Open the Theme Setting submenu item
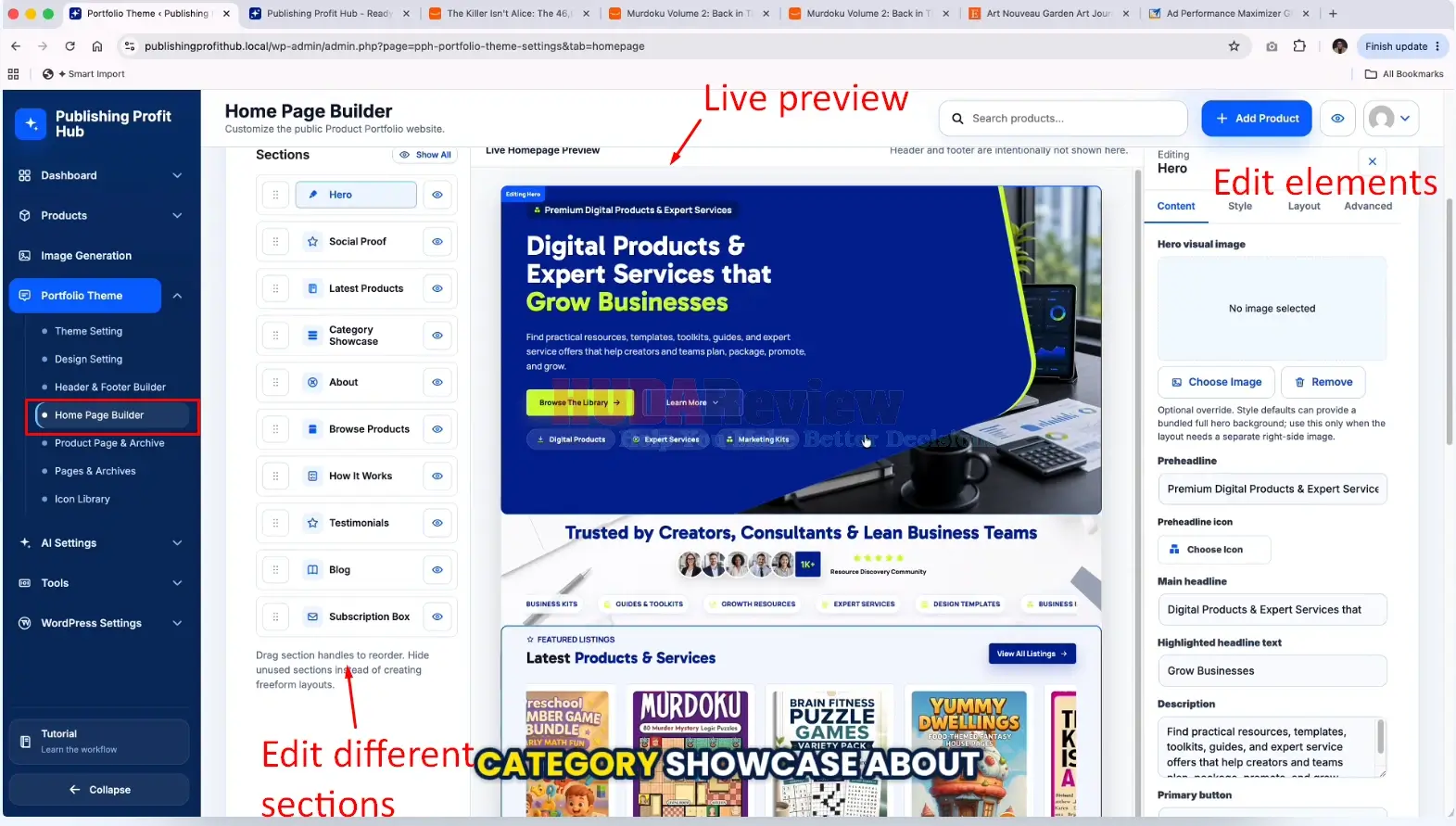The image size is (1456, 826). [x=88, y=331]
